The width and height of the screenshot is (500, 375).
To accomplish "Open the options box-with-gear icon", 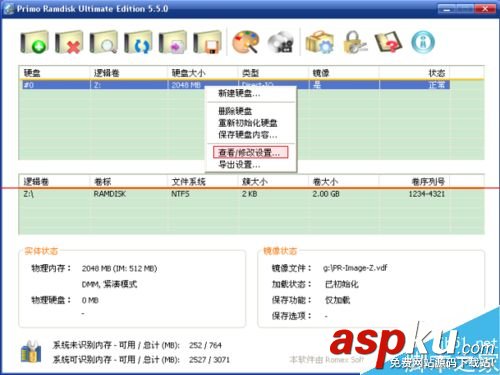I will tap(319, 42).
